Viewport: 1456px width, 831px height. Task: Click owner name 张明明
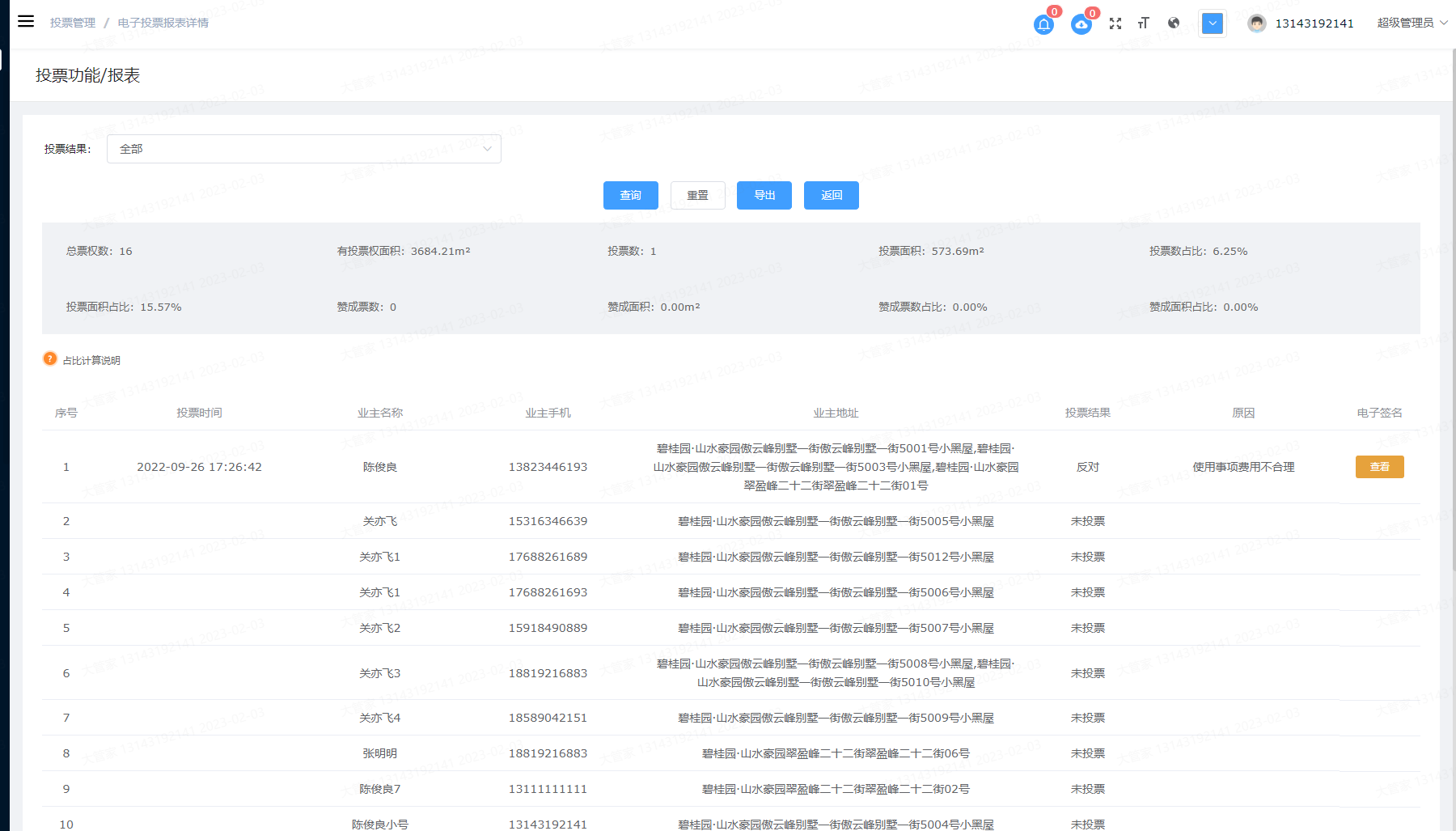click(x=380, y=753)
